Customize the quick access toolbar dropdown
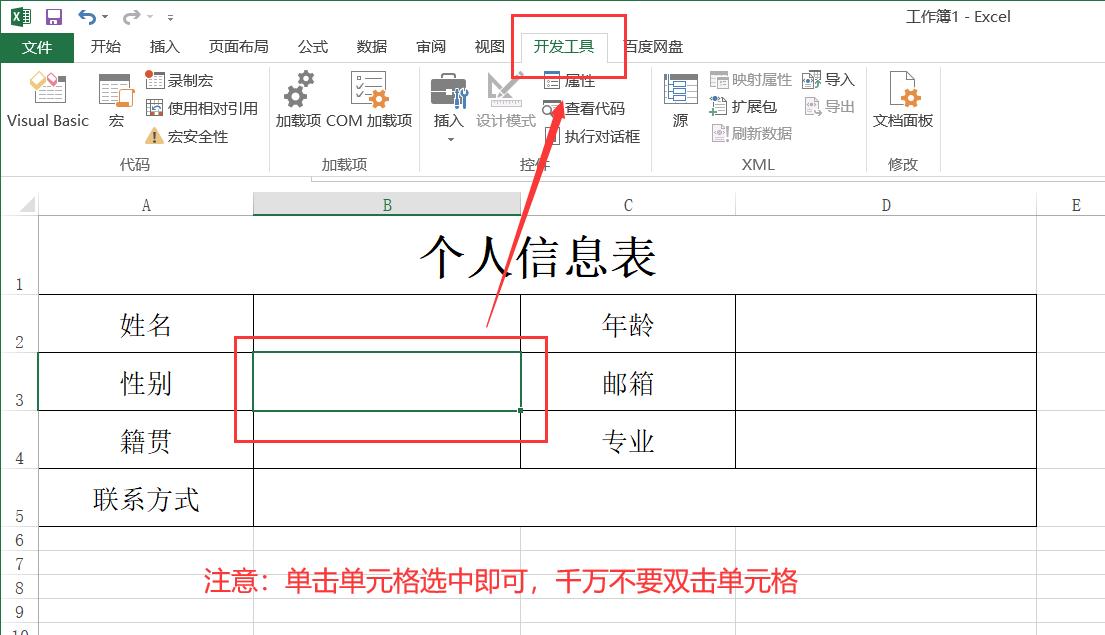1105x635 pixels. tap(170, 17)
